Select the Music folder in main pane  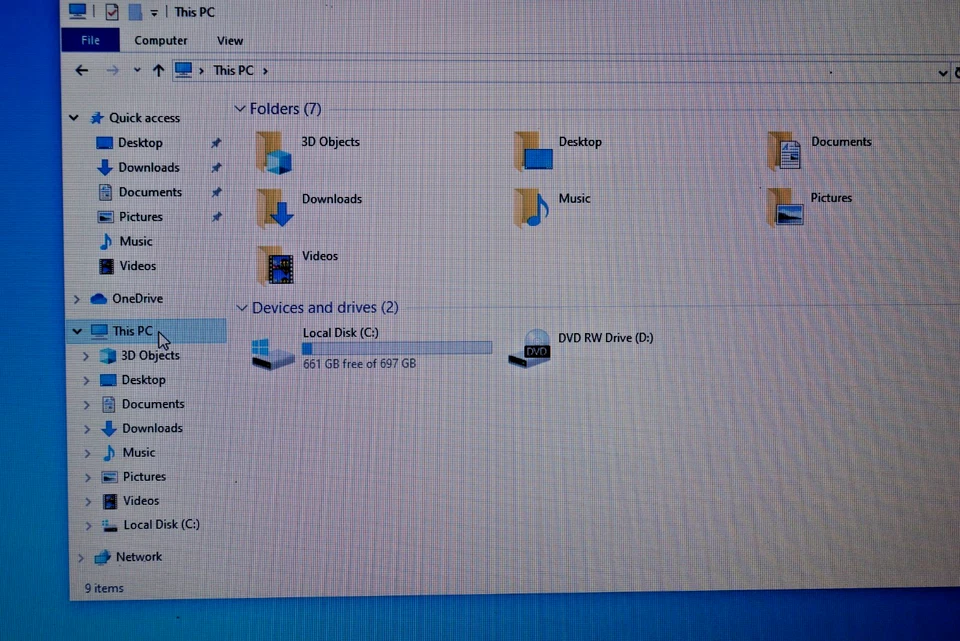coord(532,207)
